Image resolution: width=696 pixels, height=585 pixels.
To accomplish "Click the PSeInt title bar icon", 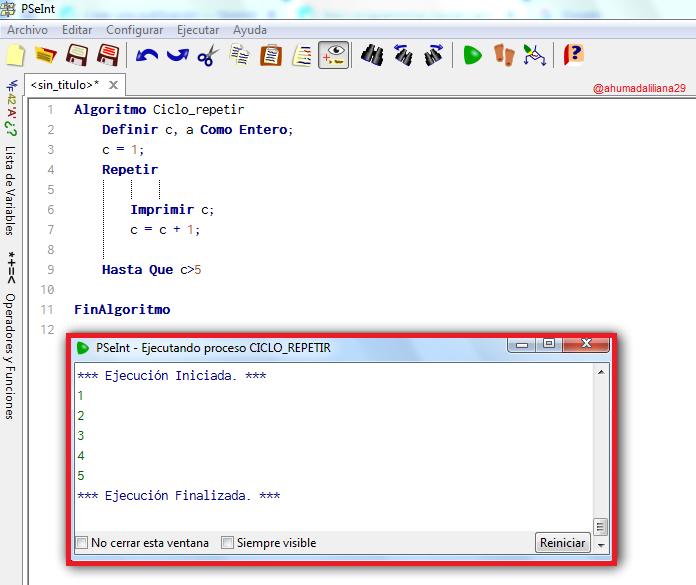I will [8, 9].
